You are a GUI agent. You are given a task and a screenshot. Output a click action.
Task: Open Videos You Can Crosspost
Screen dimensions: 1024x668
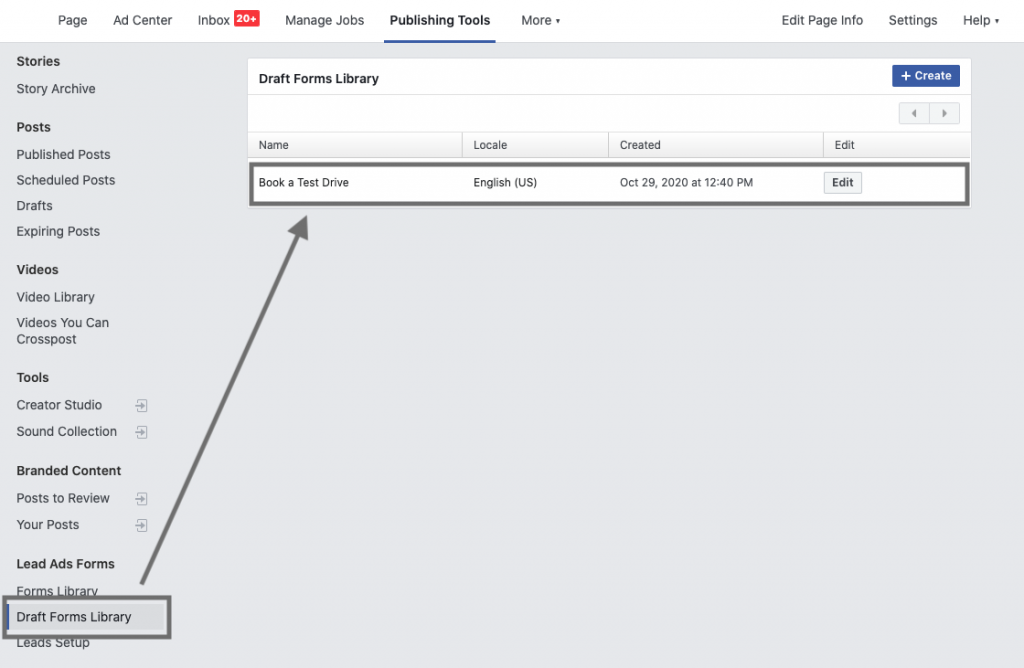[x=63, y=331]
